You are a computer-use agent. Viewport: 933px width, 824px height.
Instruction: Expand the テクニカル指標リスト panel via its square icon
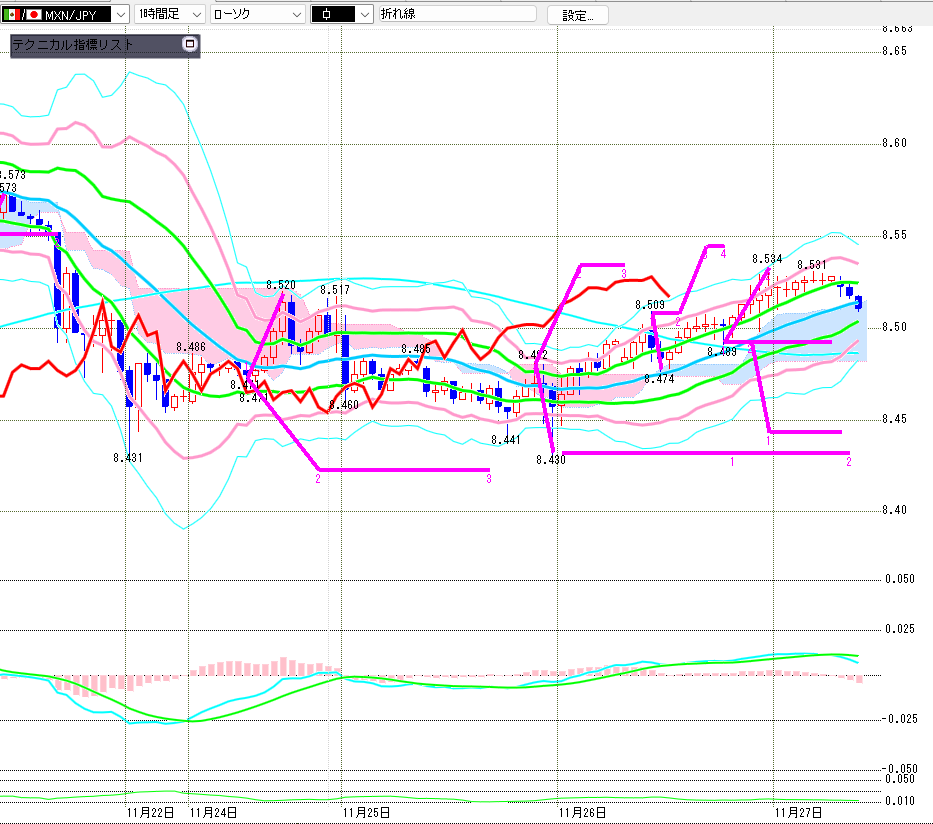190,45
